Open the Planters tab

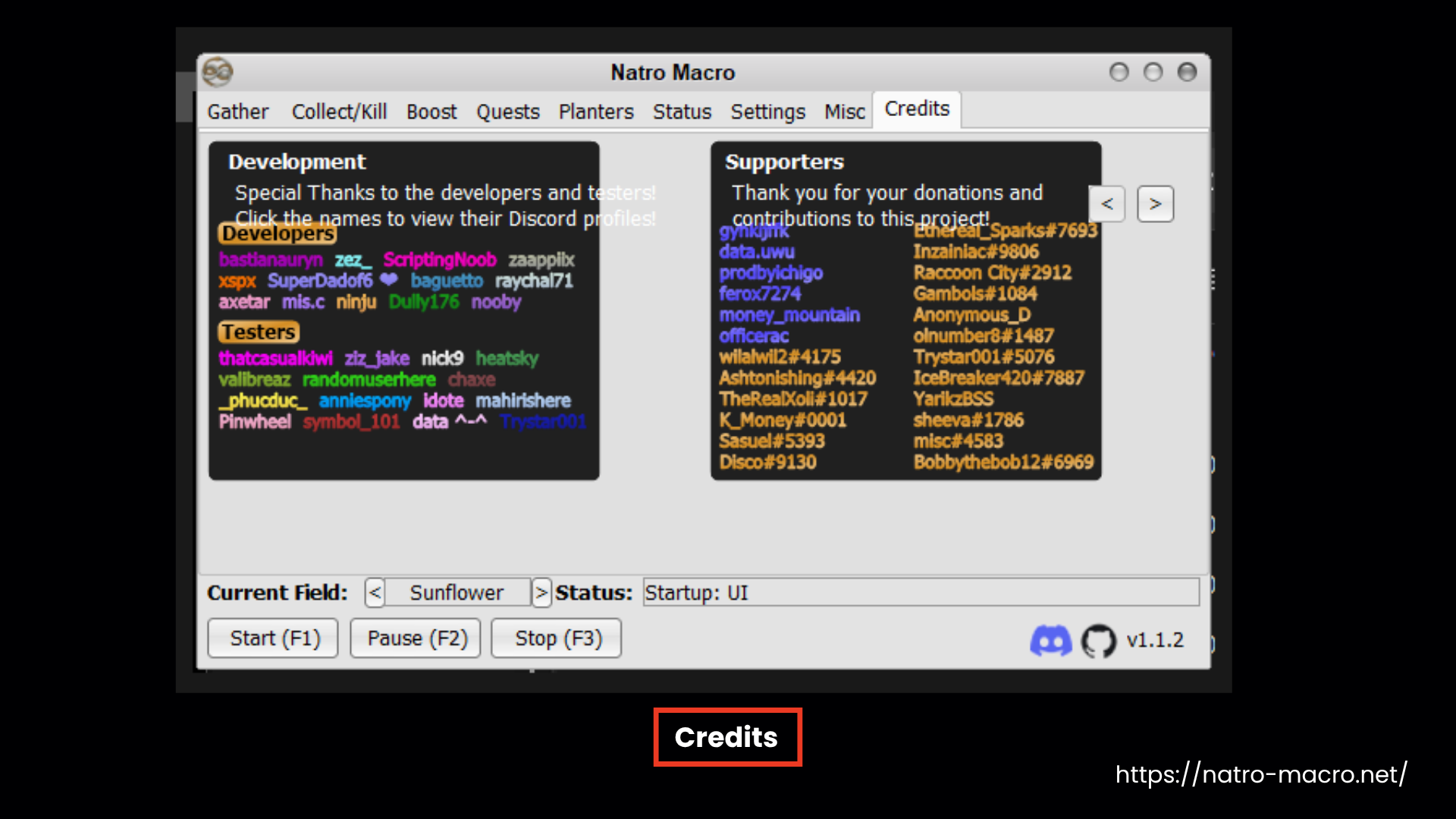(596, 111)
